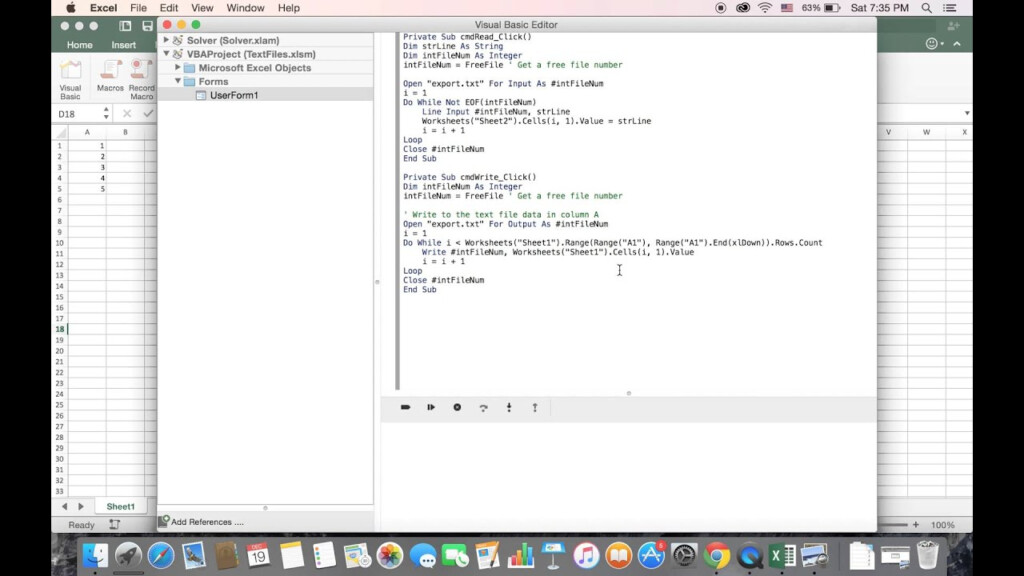Go to previous sheet with left arrow
Viewport: 1024px width, 576px height.
coord(64,506)
